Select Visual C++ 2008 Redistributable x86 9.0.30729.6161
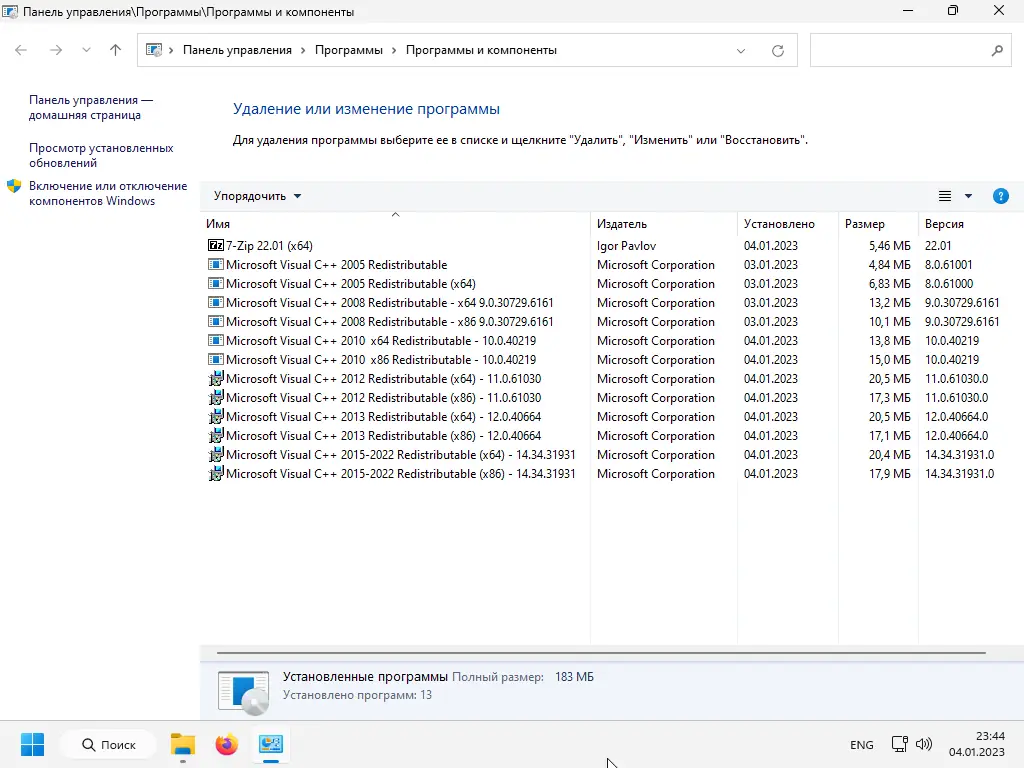The width and height of the screenshot is (1024, 768). point(611,321)
